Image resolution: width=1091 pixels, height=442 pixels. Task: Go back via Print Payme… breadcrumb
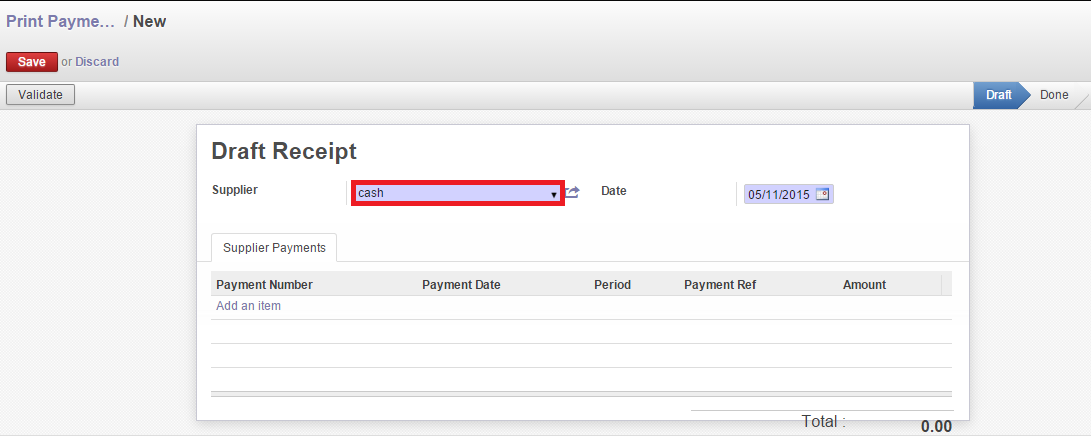coord(59,21)
